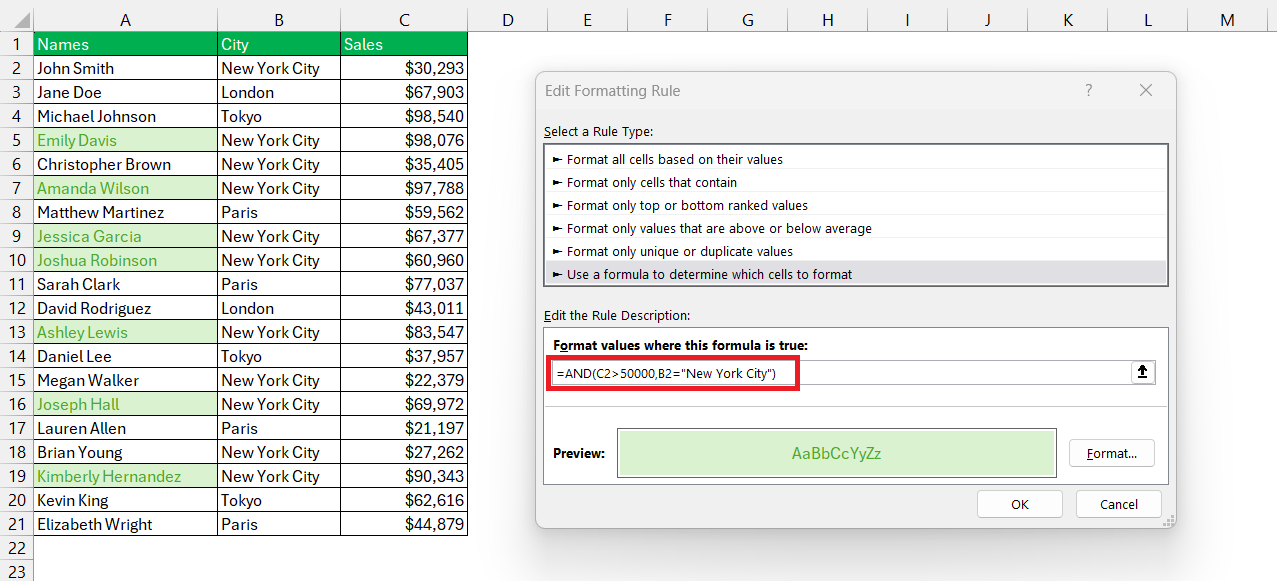Select the highlighted cell Ashley Lewis
Viewport: 1277px width, 581px height.
click(x=125, y=332)
